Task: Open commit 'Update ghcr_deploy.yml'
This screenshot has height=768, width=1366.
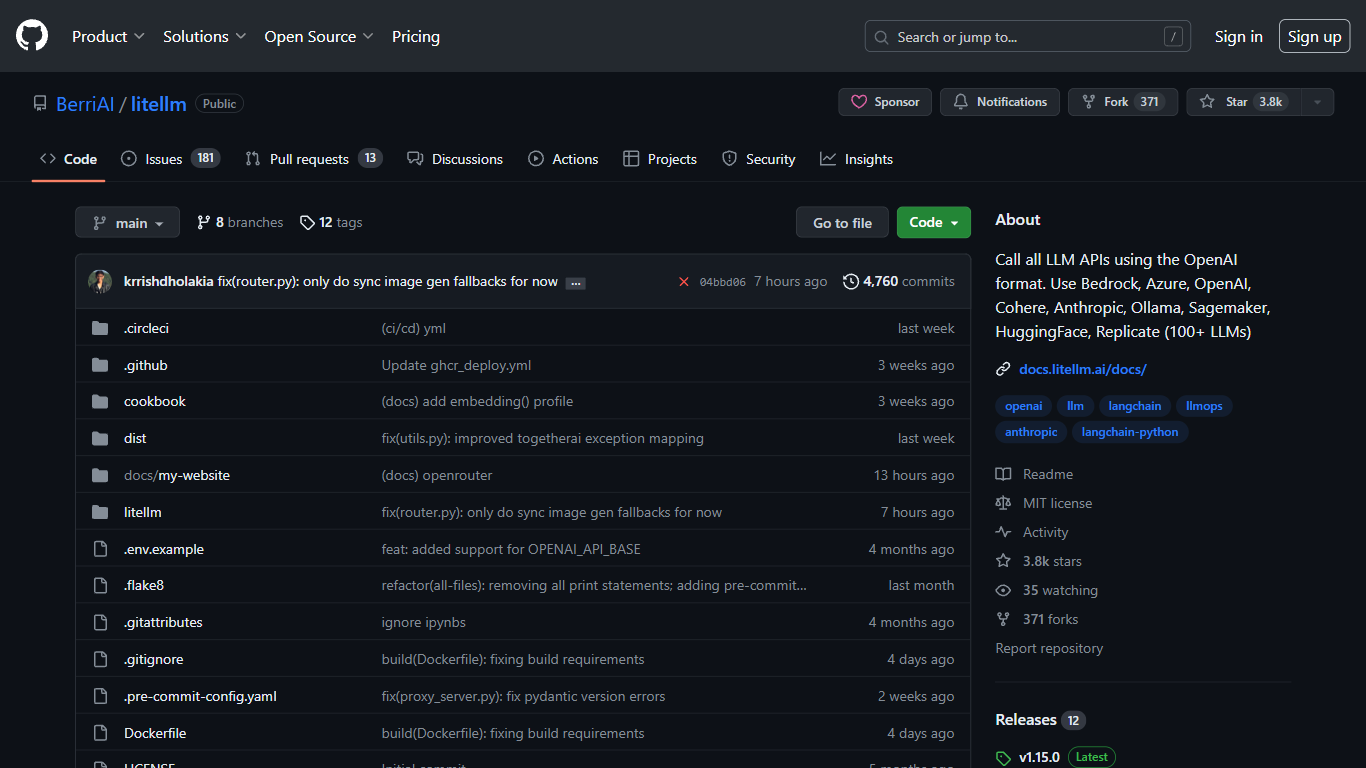Action: point(456,365)
